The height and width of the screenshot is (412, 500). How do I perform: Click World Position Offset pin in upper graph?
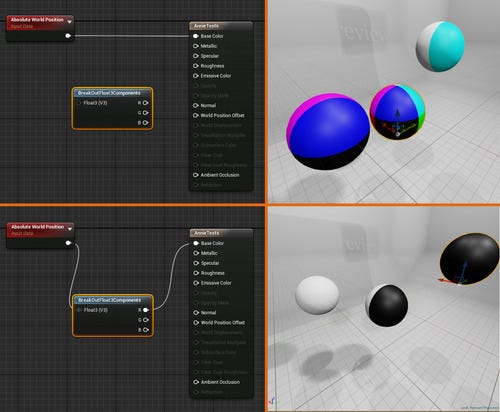[196, 115]
